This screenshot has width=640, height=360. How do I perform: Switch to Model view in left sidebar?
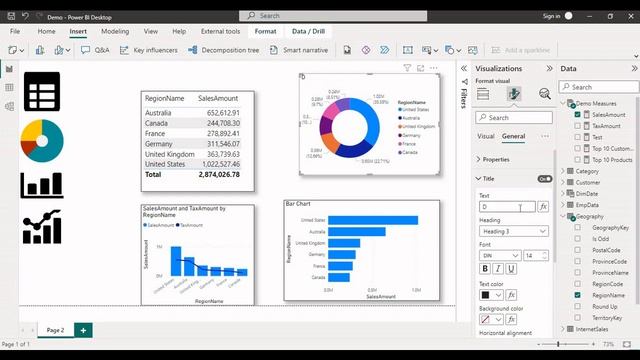(9, 106)
